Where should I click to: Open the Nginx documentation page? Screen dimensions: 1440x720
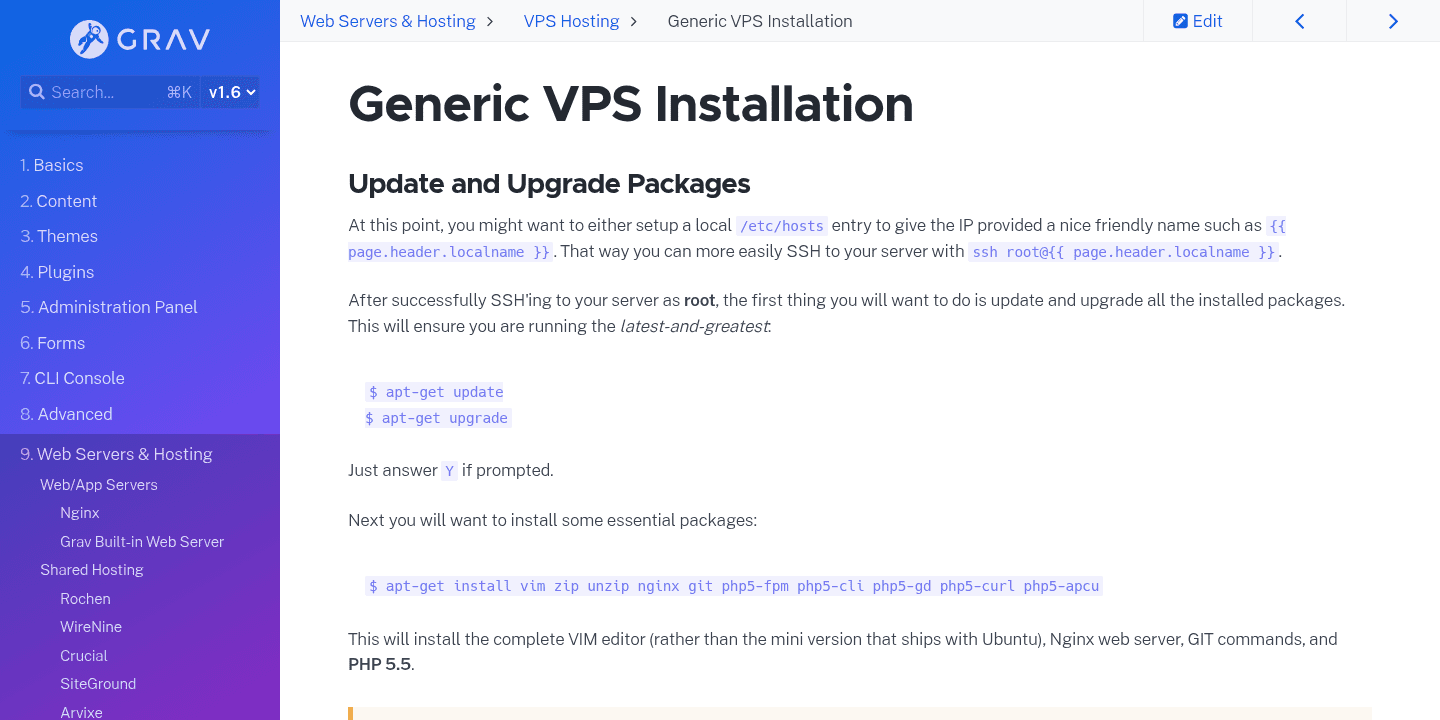pos(79,512)
